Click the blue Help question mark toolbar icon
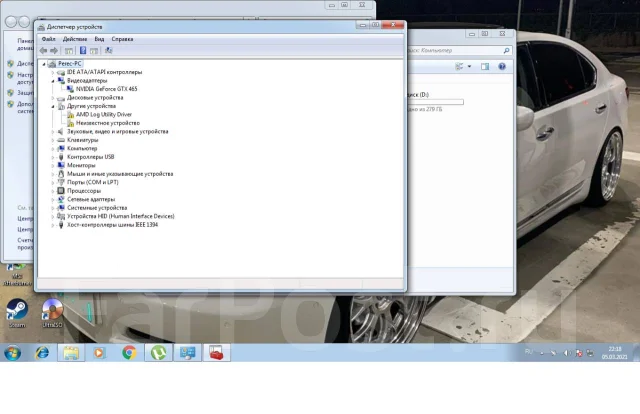The height and width of the screenshot is (414, 640). 83,51
